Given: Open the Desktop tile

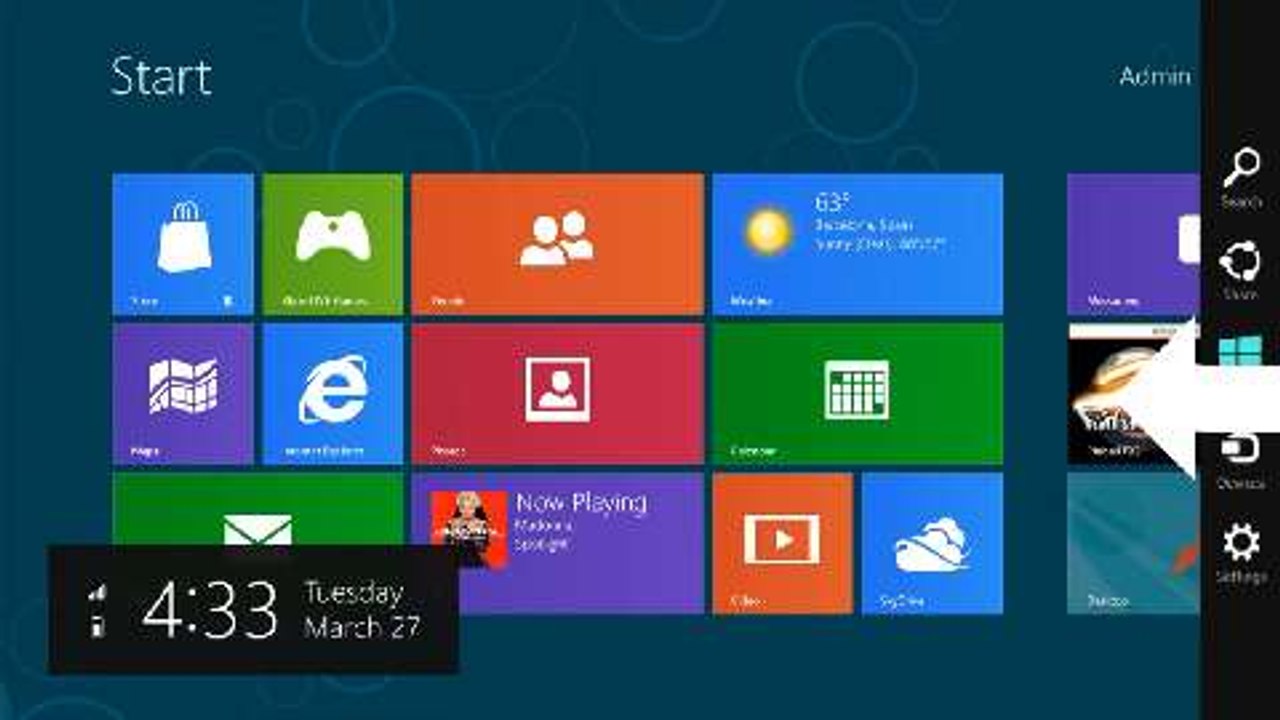Looking at the screenshot, I should pyautogui.click(x=1134, y=543).
